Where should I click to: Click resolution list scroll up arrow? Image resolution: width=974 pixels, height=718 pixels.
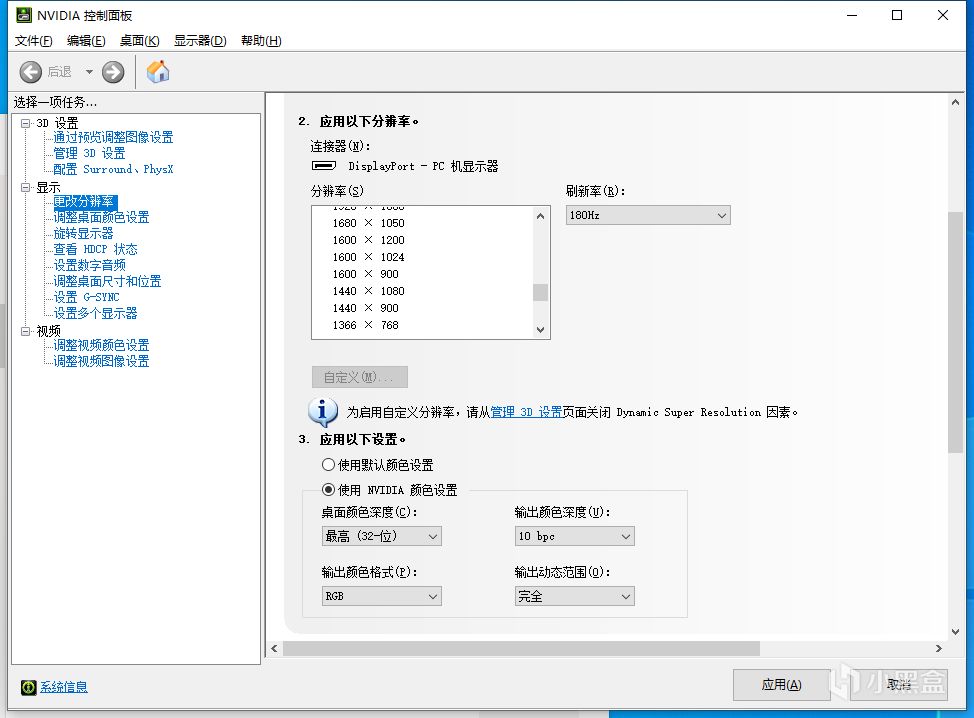tap(540, 216)
